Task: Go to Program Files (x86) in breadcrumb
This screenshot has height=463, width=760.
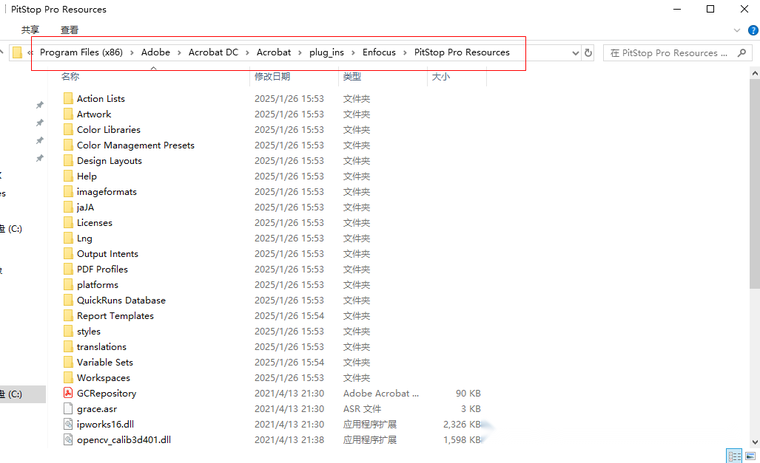Action: tap(81, 52)
